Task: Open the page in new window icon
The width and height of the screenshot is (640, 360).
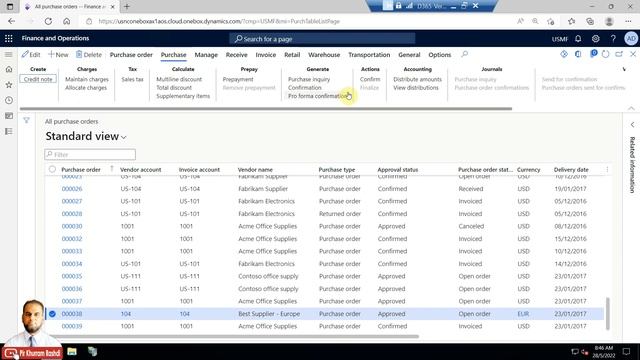Action: [619, 54]
